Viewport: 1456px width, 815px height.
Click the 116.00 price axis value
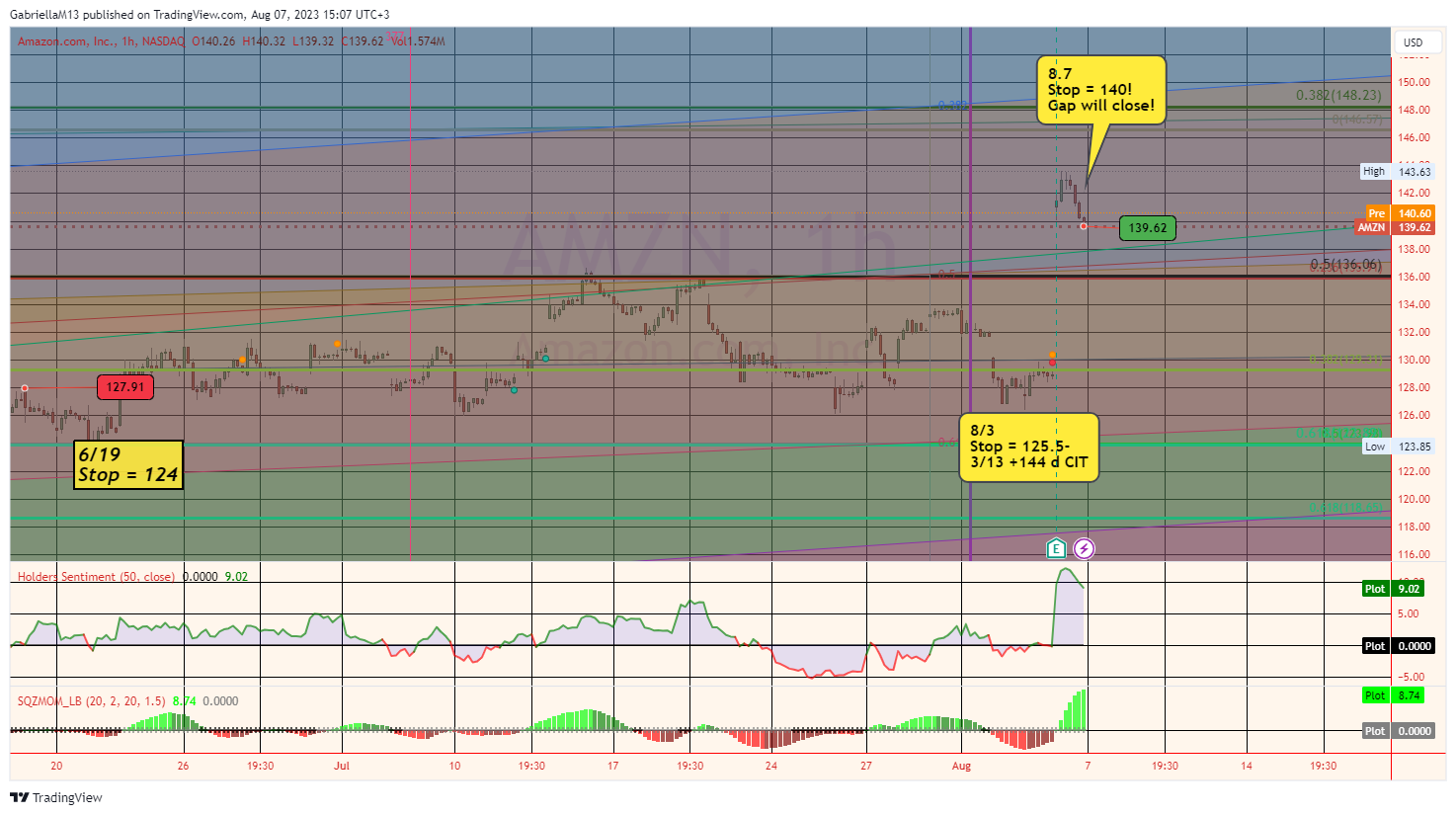1415,554
